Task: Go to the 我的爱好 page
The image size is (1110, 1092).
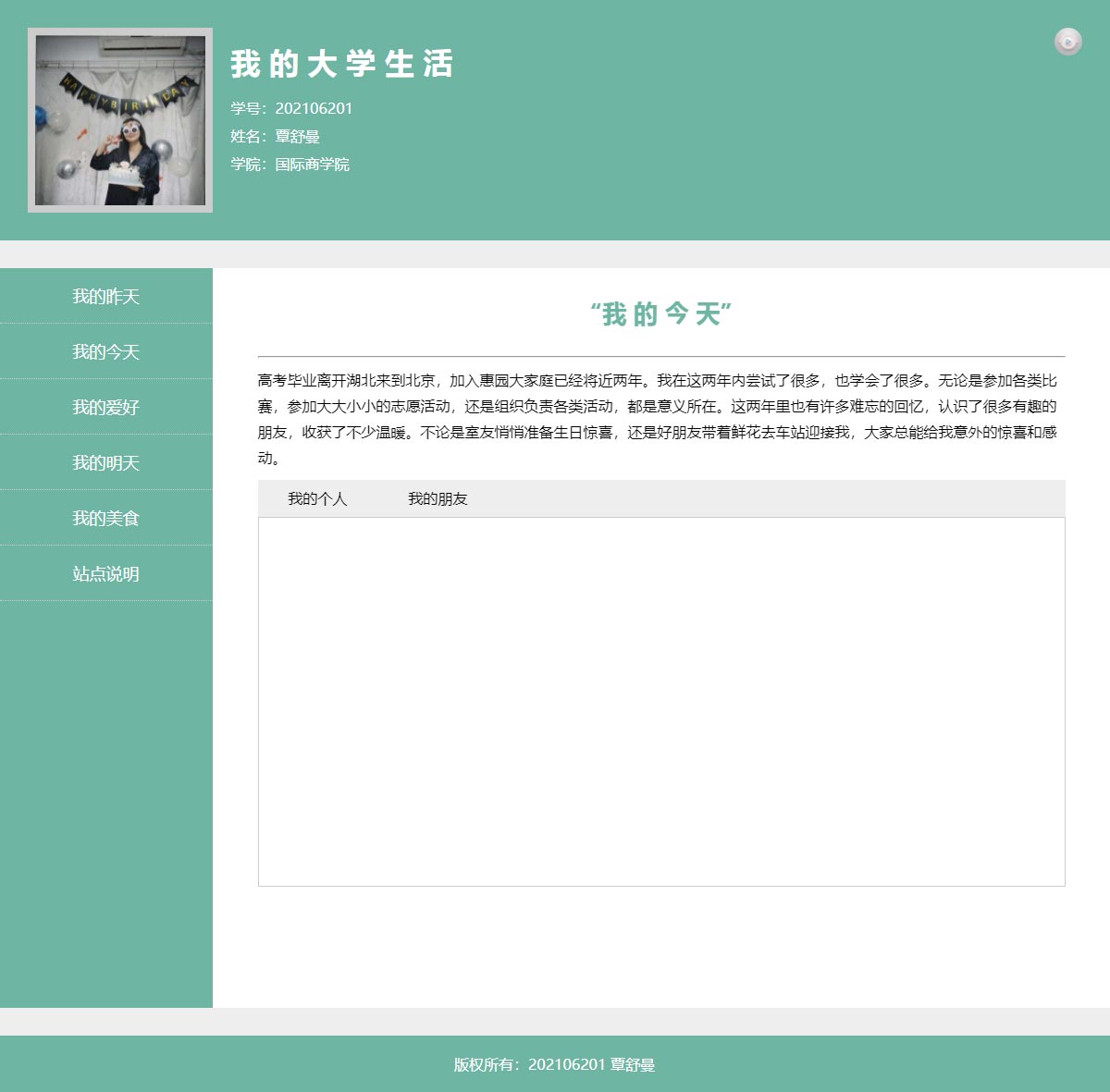Action: tap(106, 408)
